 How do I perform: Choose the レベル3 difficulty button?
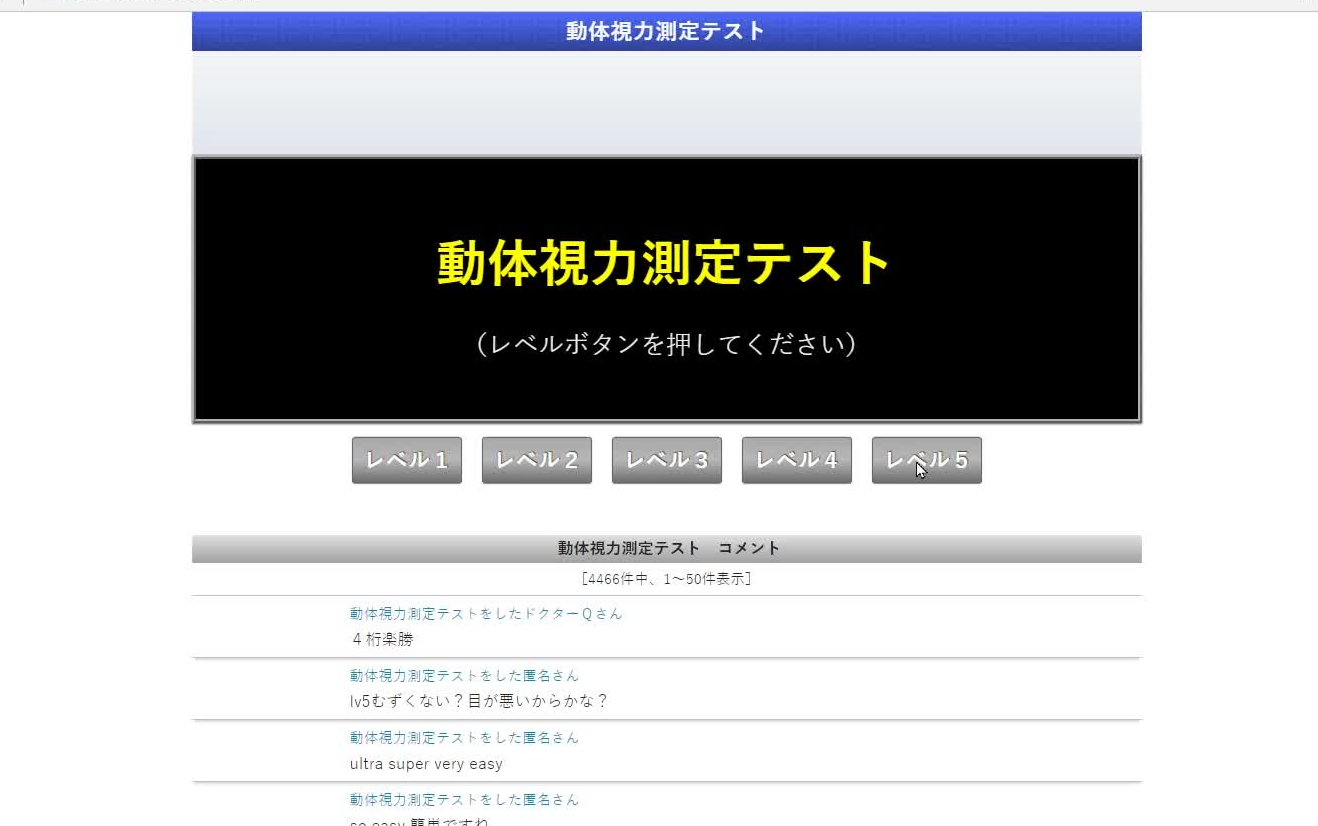click(x=667, y=460)
